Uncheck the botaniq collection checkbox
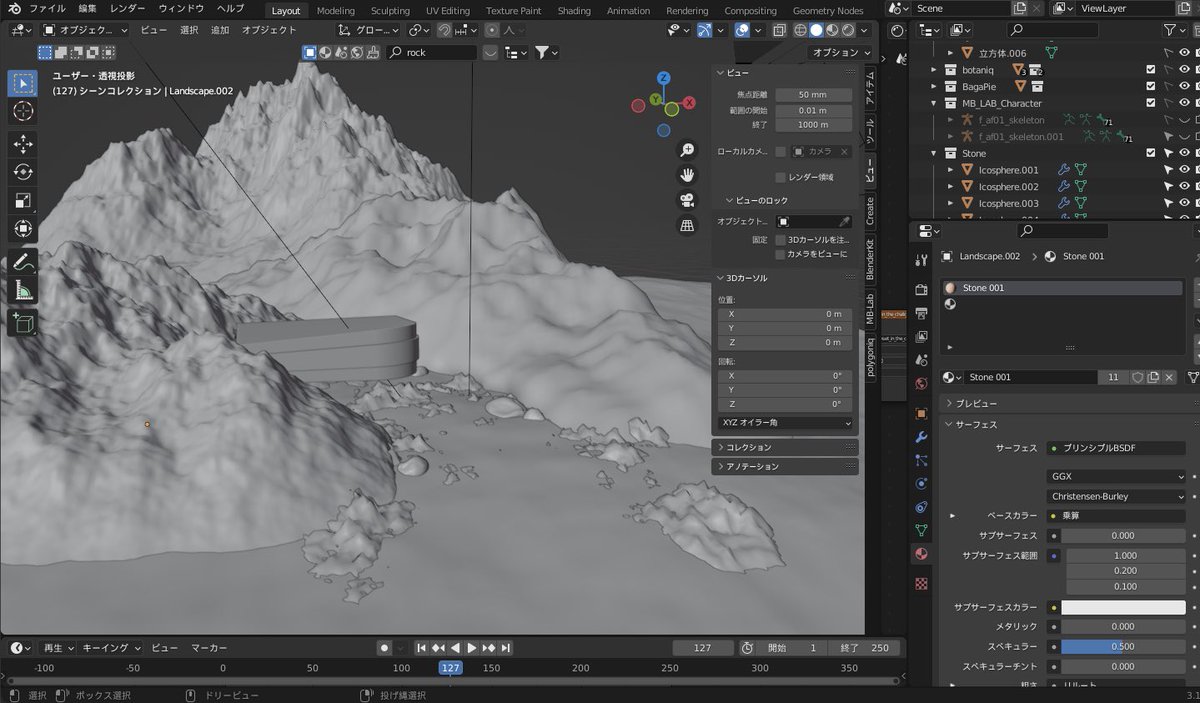 pos(1151,70)
